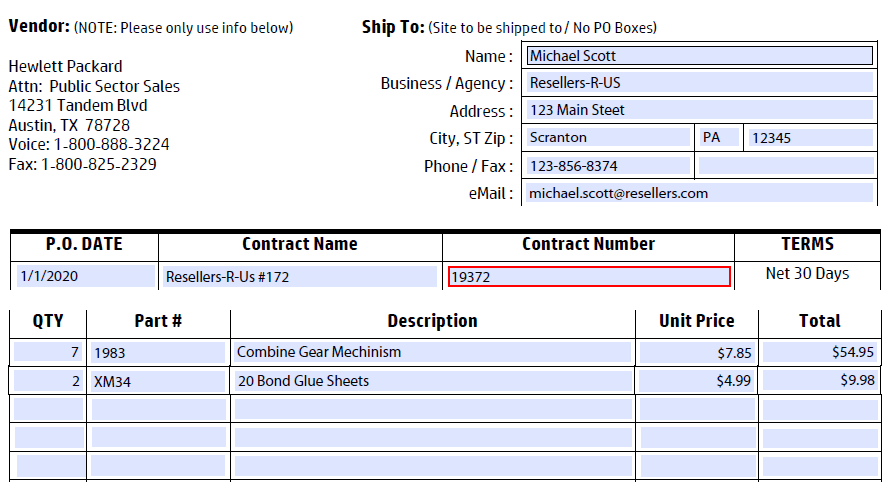Click the state field containing PA
The width and height of the screenshot is (893, 482).
[x=719, y=137]
